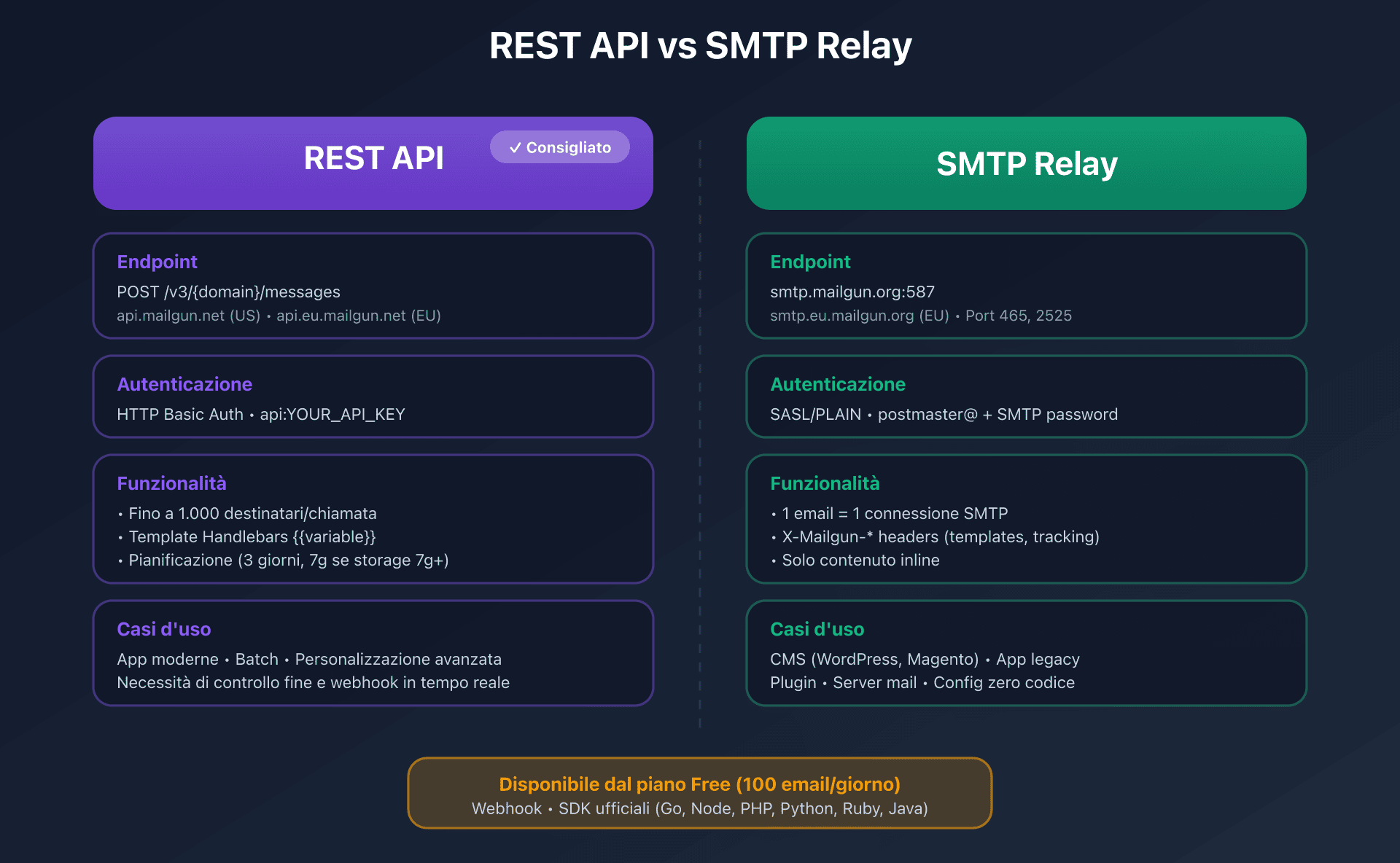Toggle the Consigliato recommendation badge
This screenshot has width=1400, height=863.
click(560, 147)
